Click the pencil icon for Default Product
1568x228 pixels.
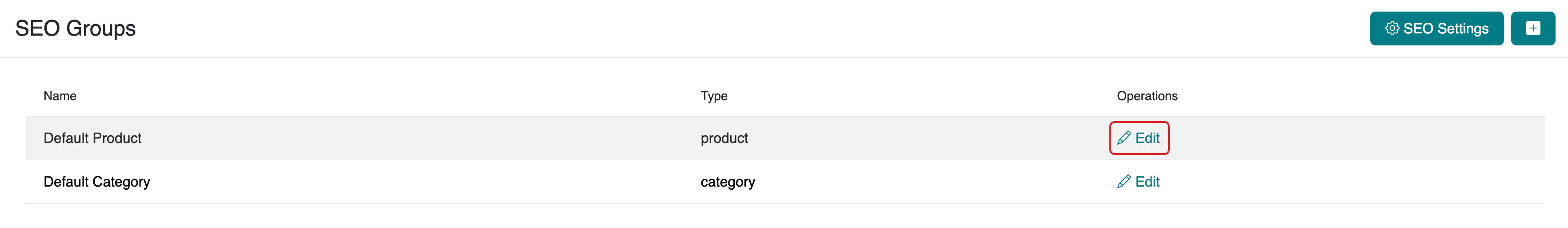[x=1124, y=138]
